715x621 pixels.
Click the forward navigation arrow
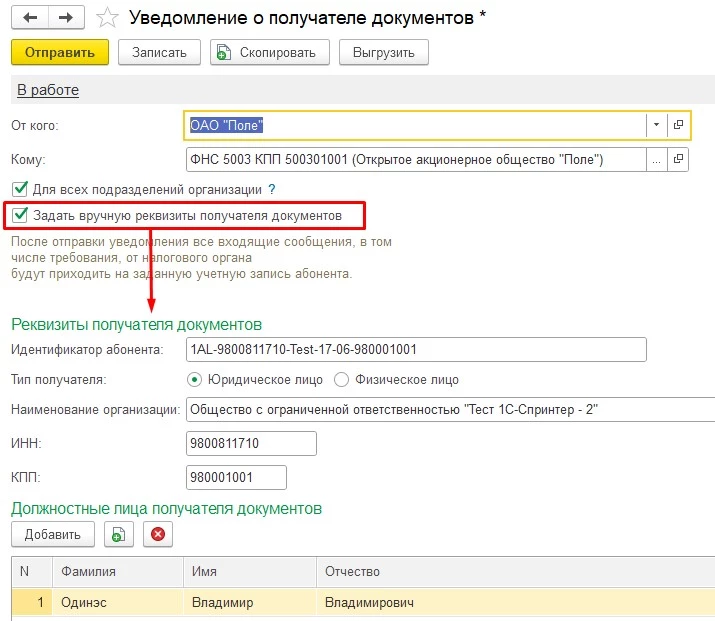pos(65,18)
